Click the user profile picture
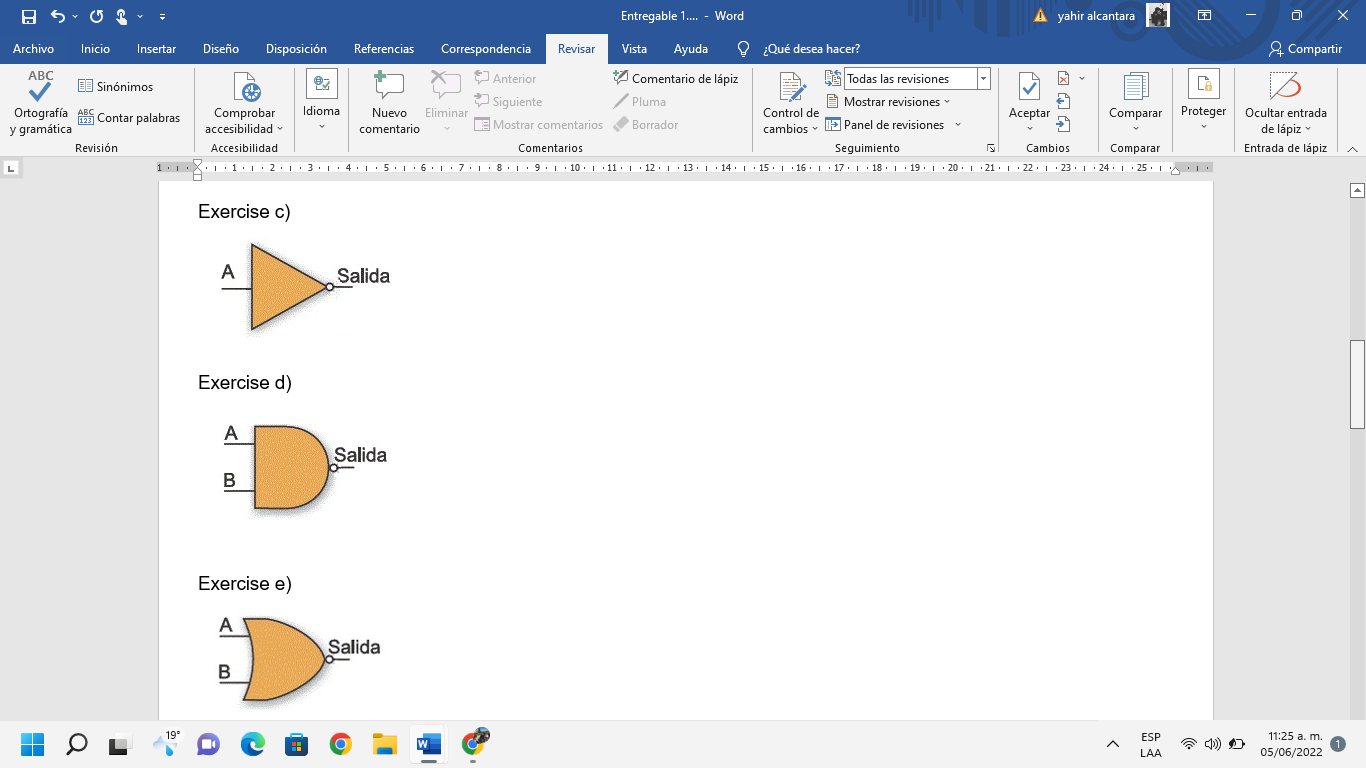Screen dimensions: 1366x768 coord(1158,15)
